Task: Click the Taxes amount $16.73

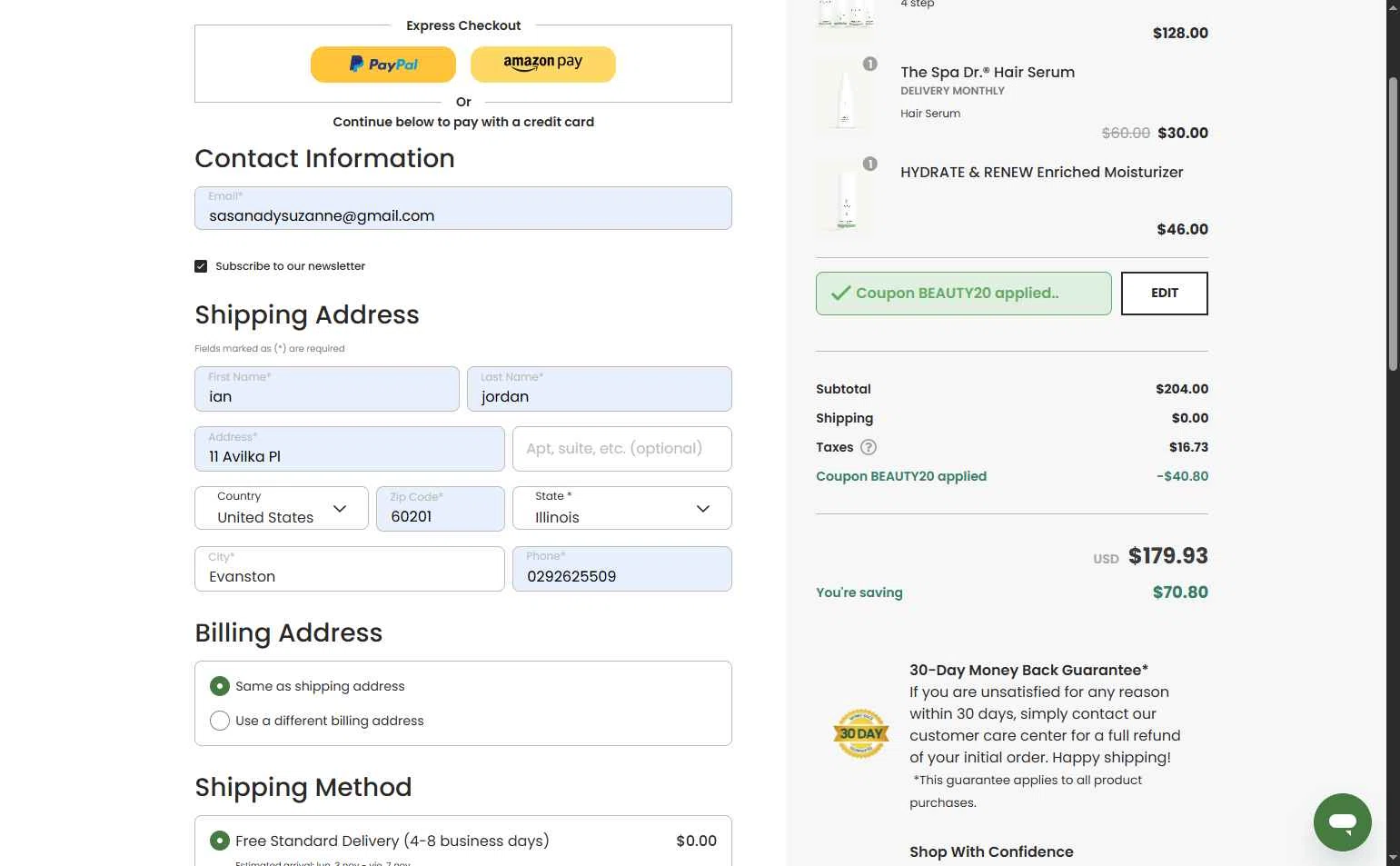Action: [x=1188, y=447]
